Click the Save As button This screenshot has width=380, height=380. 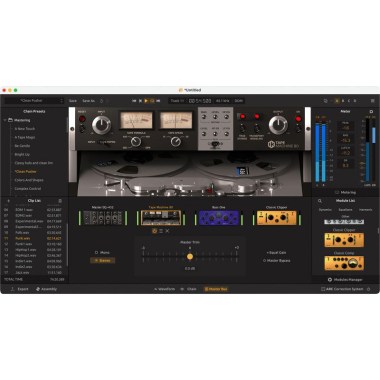[x=88, y=101]
